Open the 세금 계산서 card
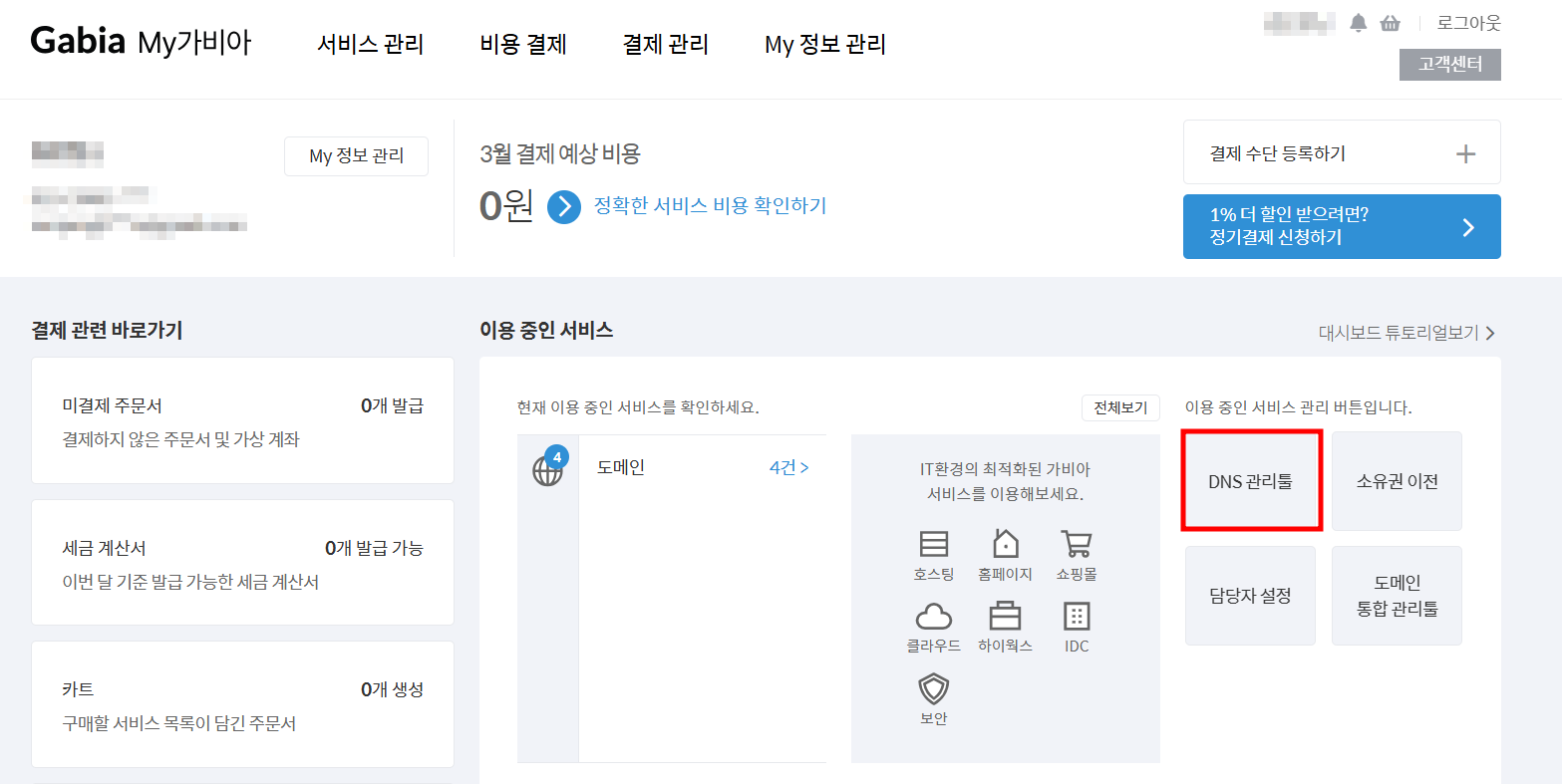 tap(242, 563)
